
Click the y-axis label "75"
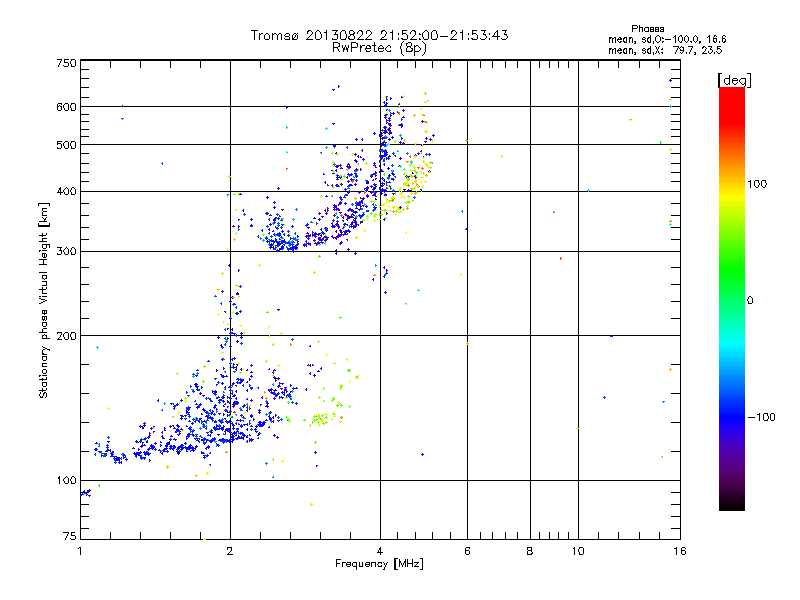click(70, 536)
